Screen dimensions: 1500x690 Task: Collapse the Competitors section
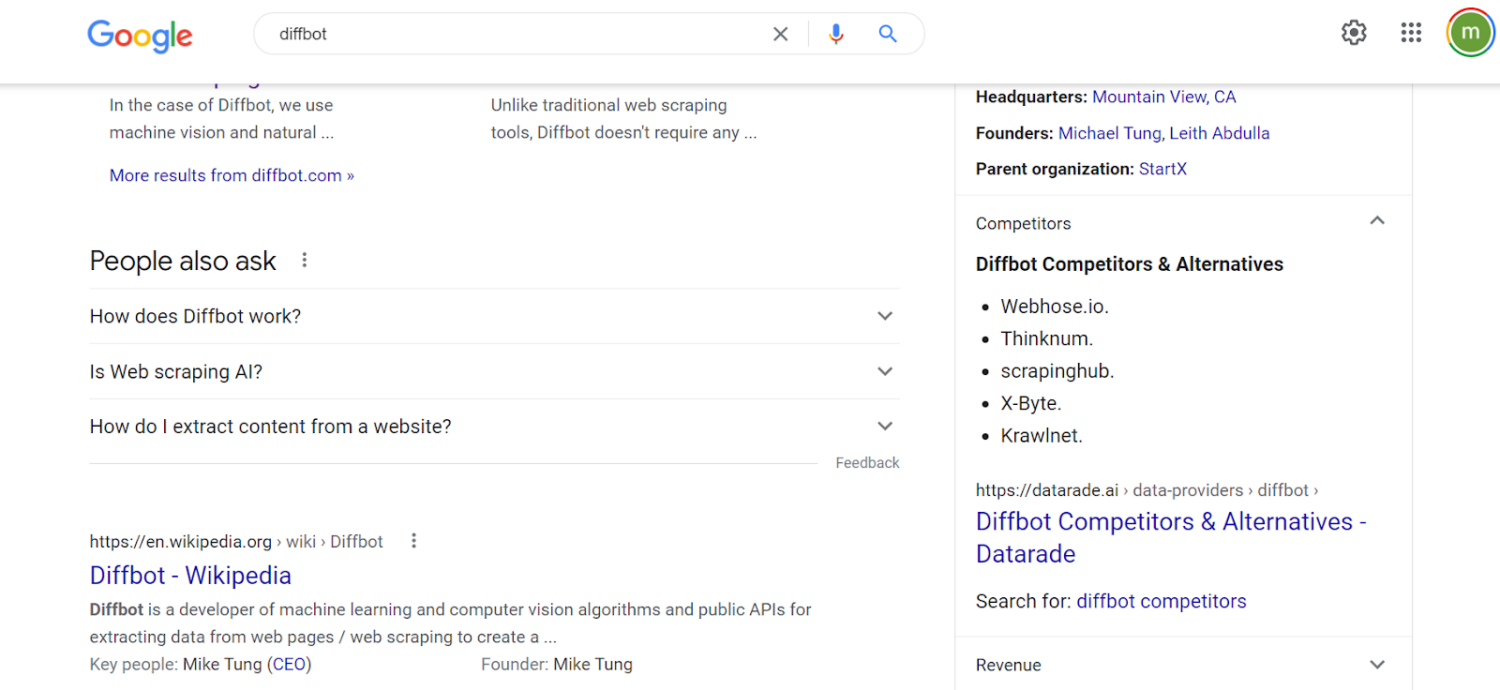1377,221
